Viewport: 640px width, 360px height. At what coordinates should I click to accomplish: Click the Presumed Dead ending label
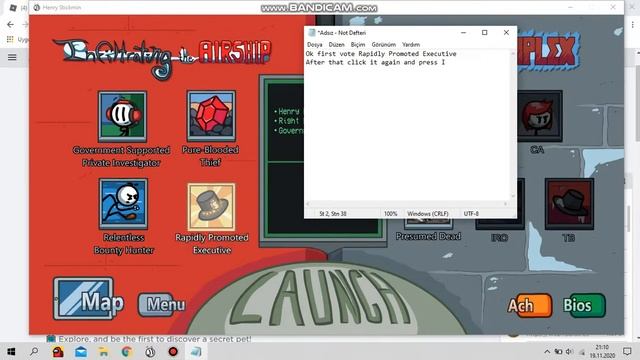point(428,236)
